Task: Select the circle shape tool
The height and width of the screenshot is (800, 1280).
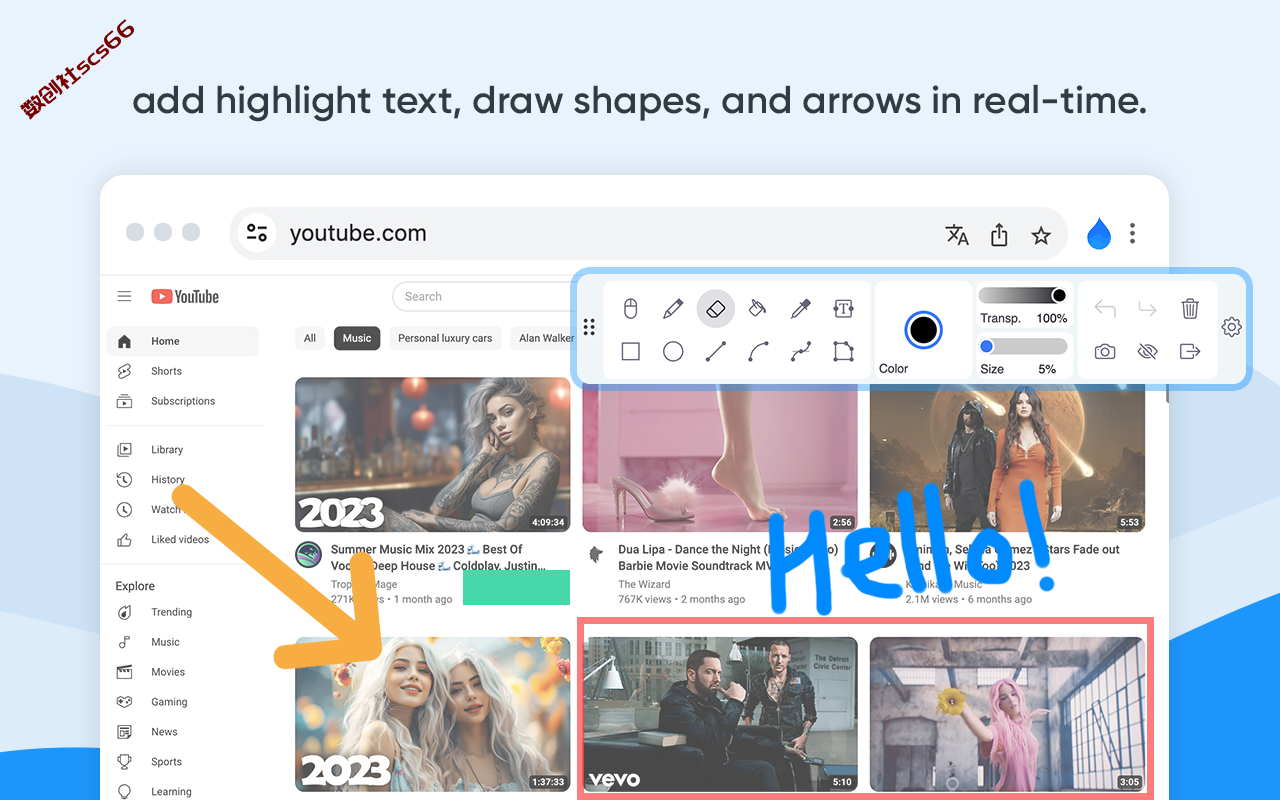Action: pyautogui.click(x=673, y=351)
